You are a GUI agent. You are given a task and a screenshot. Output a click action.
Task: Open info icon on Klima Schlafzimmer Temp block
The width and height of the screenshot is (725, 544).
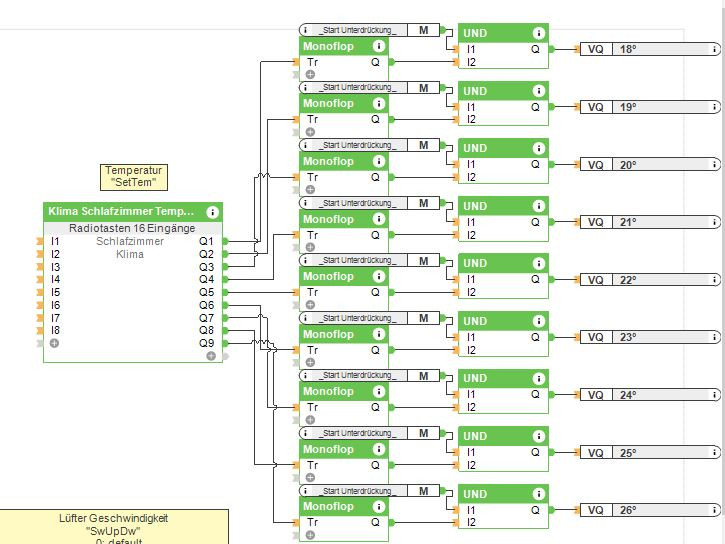click(x=212, y=212)
